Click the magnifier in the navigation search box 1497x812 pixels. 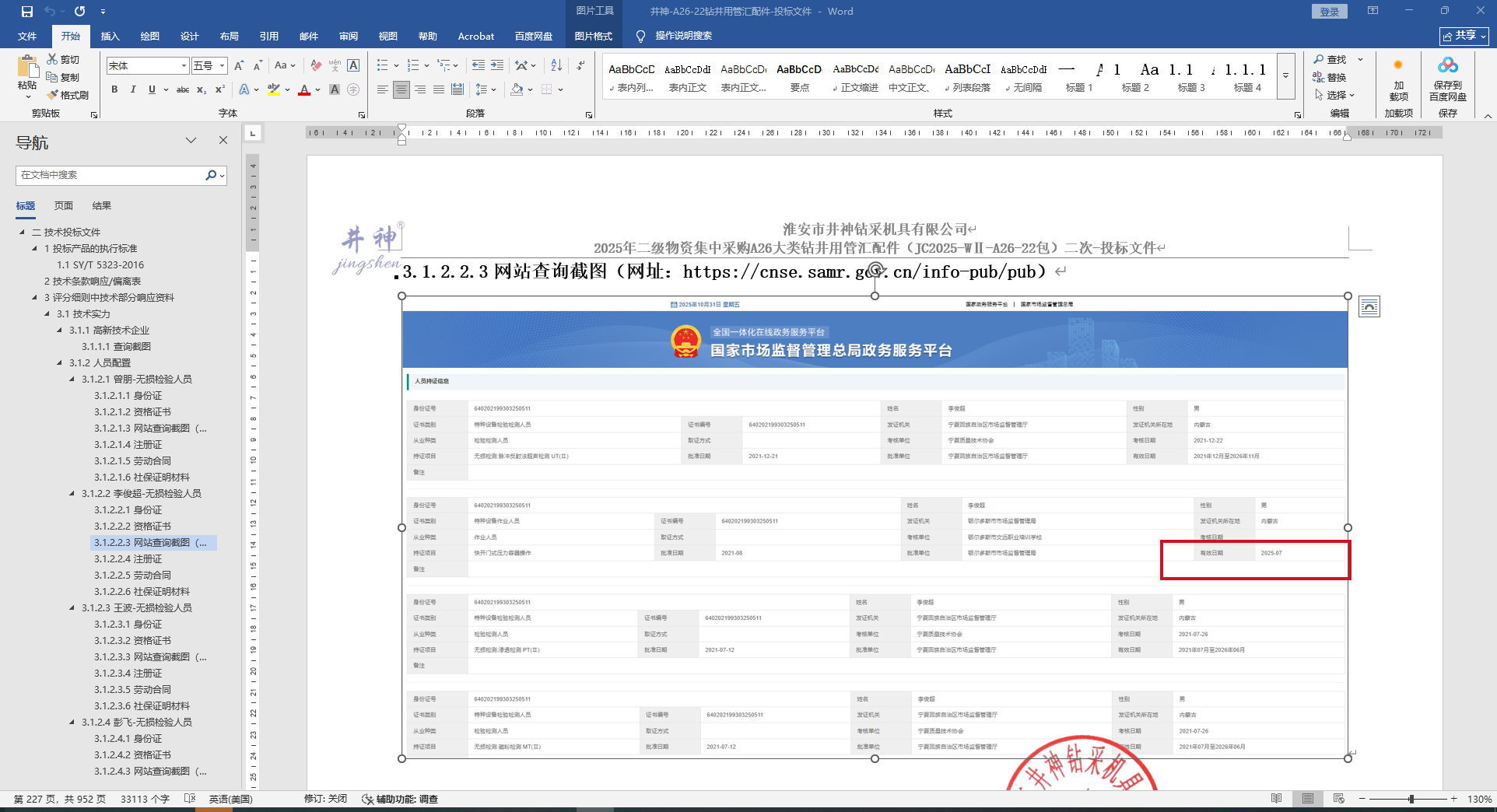point(211,175)
